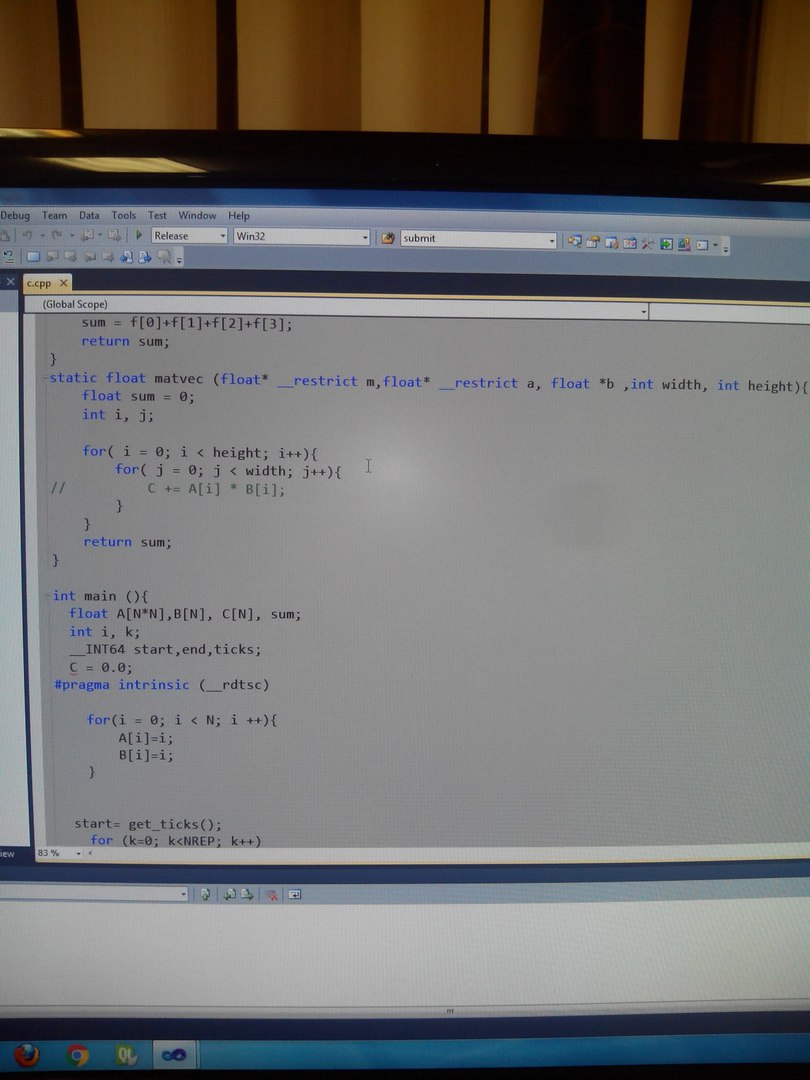Open the Window menu
The width and height of the screenshot is (810, 1080).
pyautogui.click(x=197, y=215)
